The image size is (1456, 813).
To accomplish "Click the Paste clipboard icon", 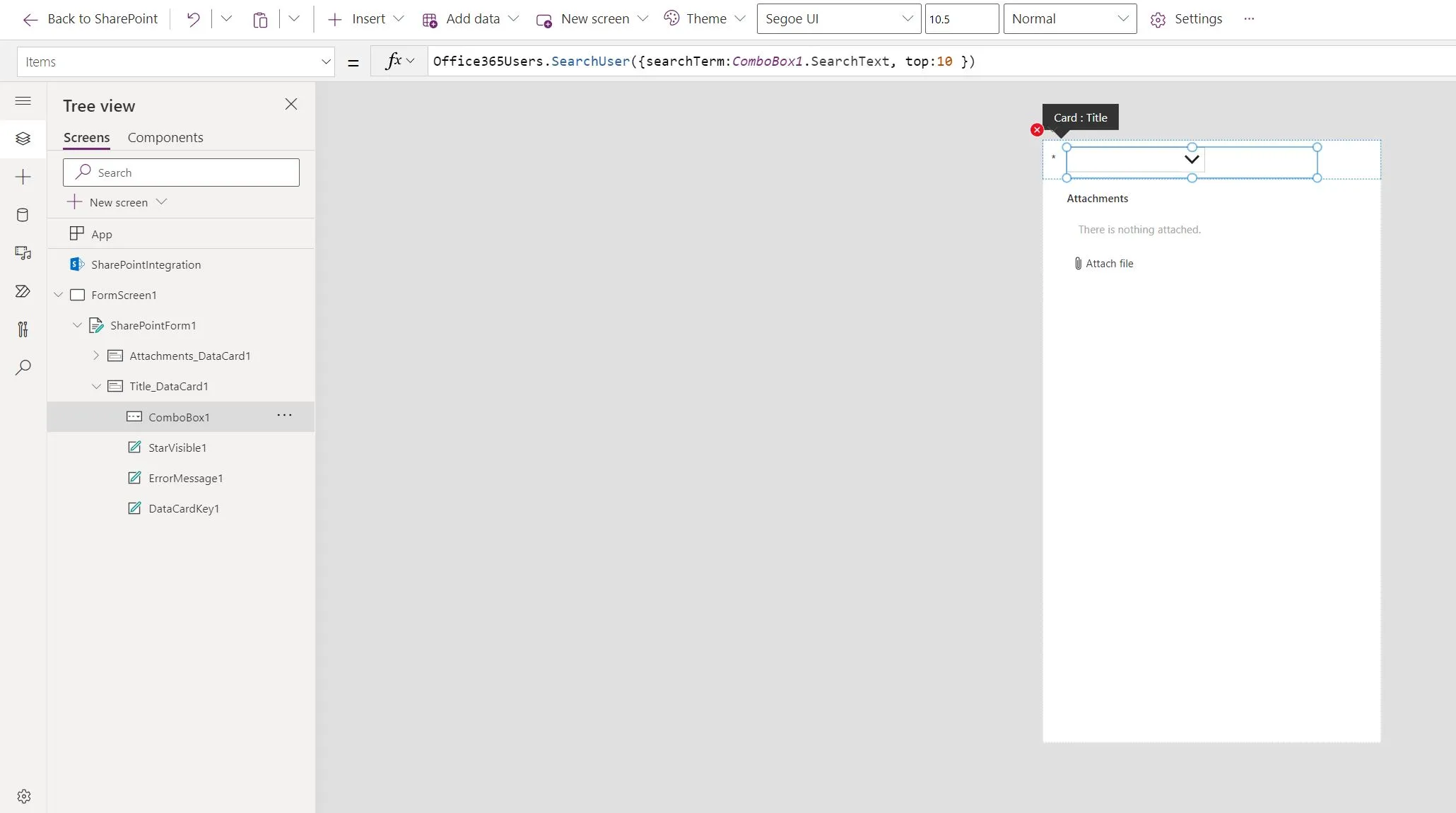I will (260, 19).
